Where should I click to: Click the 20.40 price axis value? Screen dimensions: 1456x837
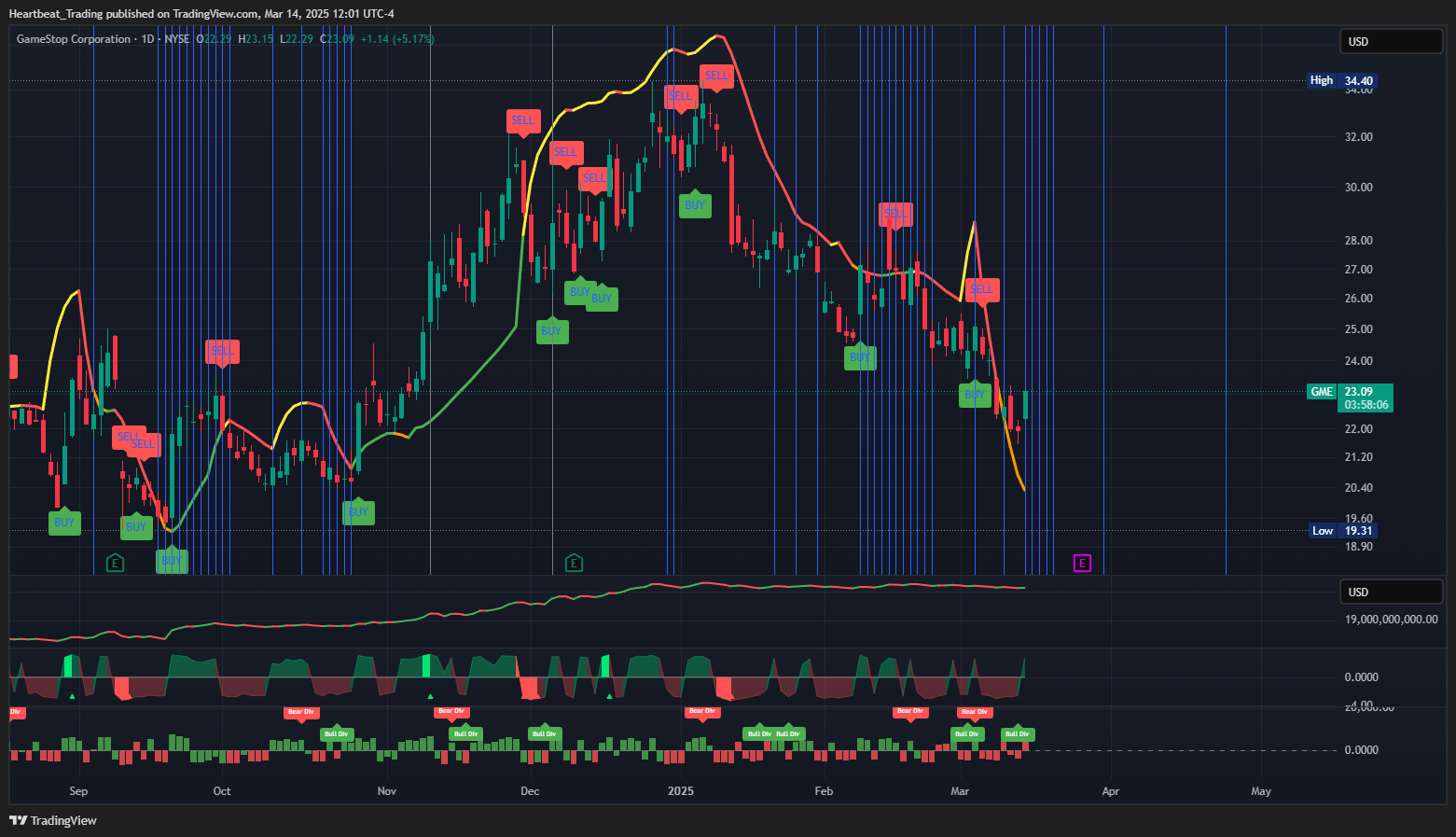[1359, 488]
